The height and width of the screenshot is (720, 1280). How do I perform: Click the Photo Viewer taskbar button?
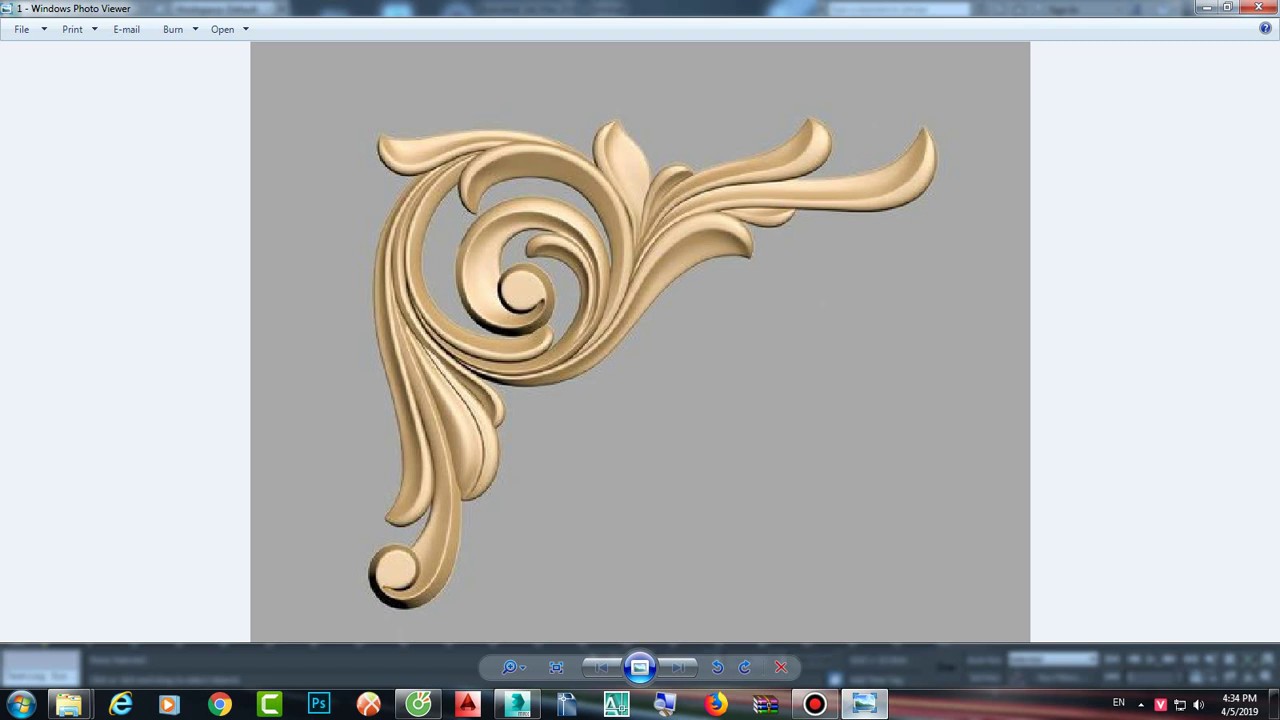pyautogui.click(x=865, y=704)
